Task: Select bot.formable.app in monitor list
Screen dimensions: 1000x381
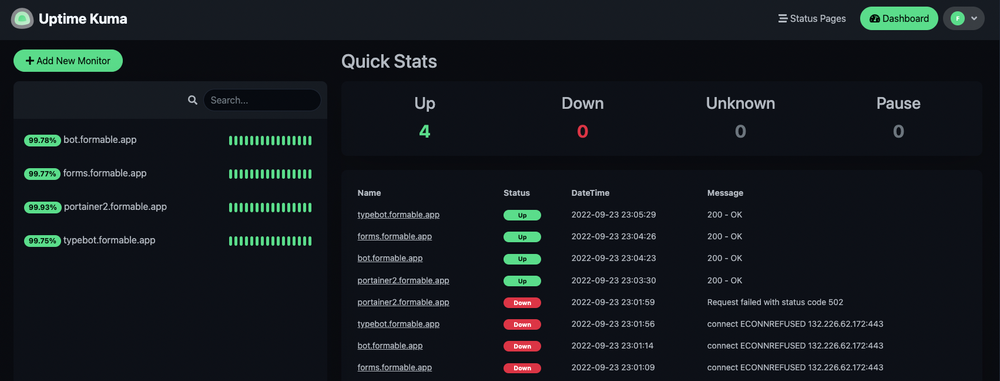Action: click(x=170, y=140)
